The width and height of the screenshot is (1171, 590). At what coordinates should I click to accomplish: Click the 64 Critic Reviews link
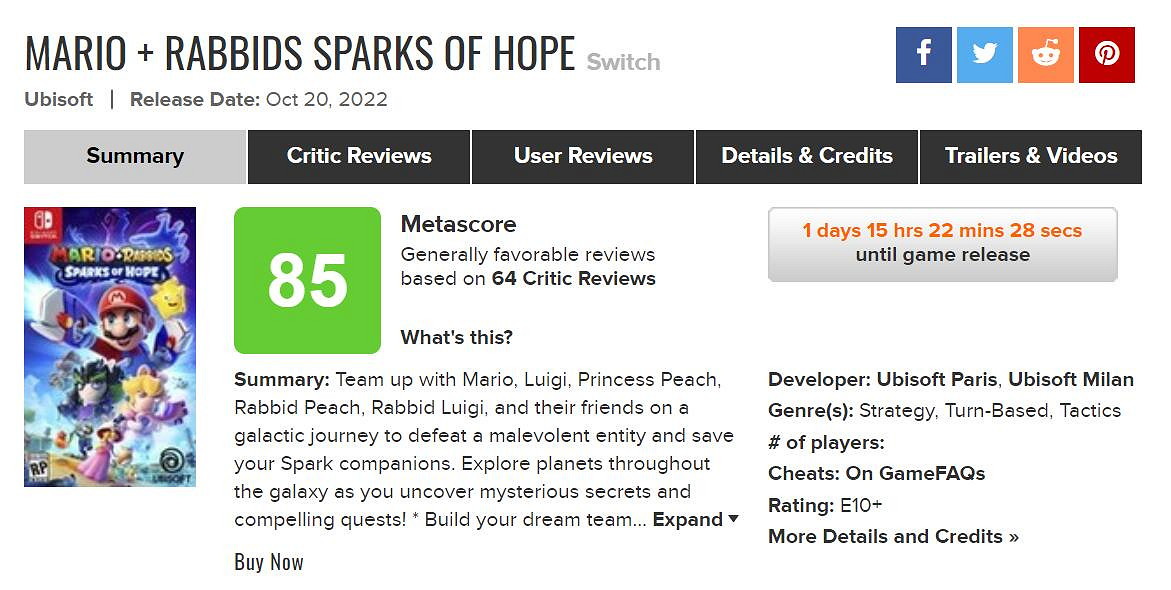point(573,279)
